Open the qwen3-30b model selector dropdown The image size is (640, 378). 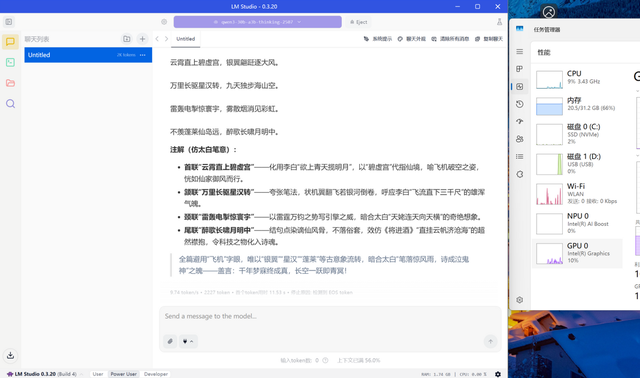coord(258,22)
